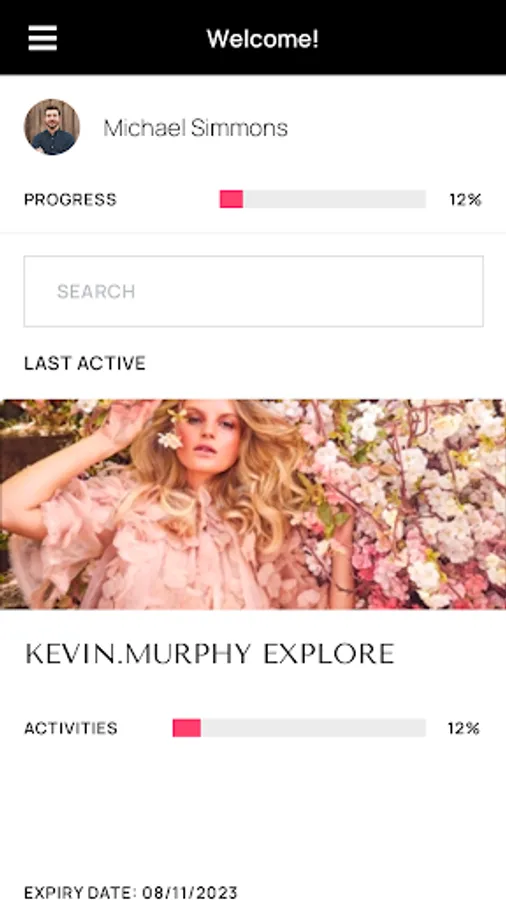Image resolution: width=506 pixels, height=900 pixels.
Task: Open the KEVIN.MURPHY EXPLORE course title
Action: [210, 654]
